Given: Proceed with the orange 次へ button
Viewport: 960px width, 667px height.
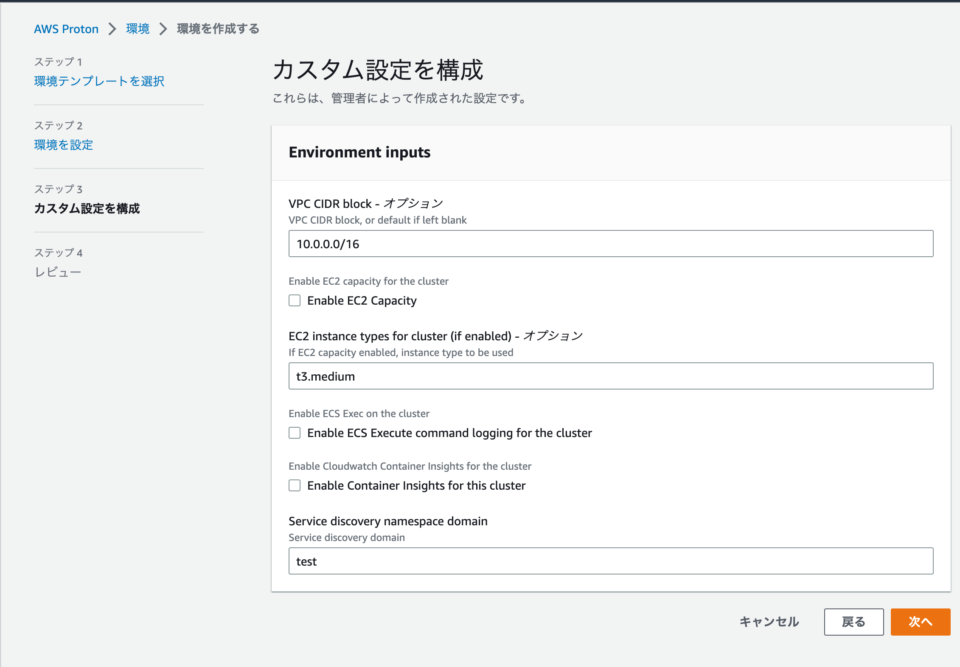Looking at the screenshot, I should 920,622.
